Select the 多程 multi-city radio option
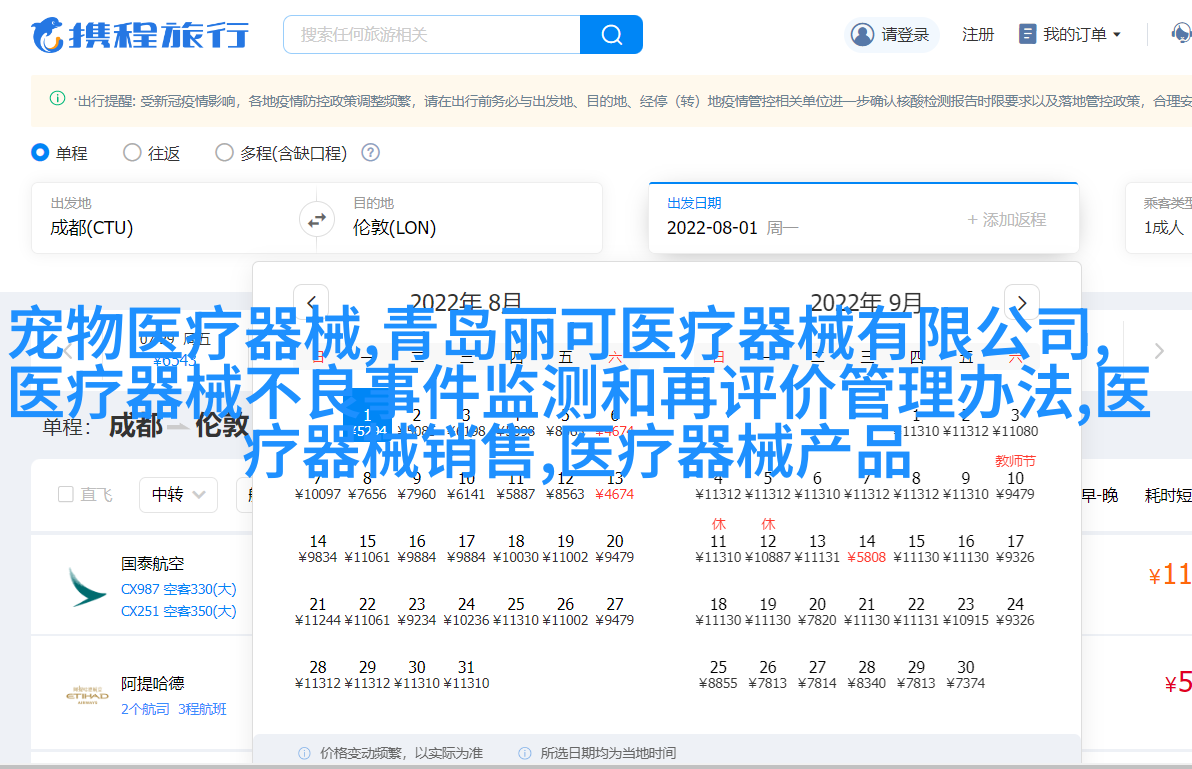Viewport: 1192px width, 769px height. click(x=224, y=153)
